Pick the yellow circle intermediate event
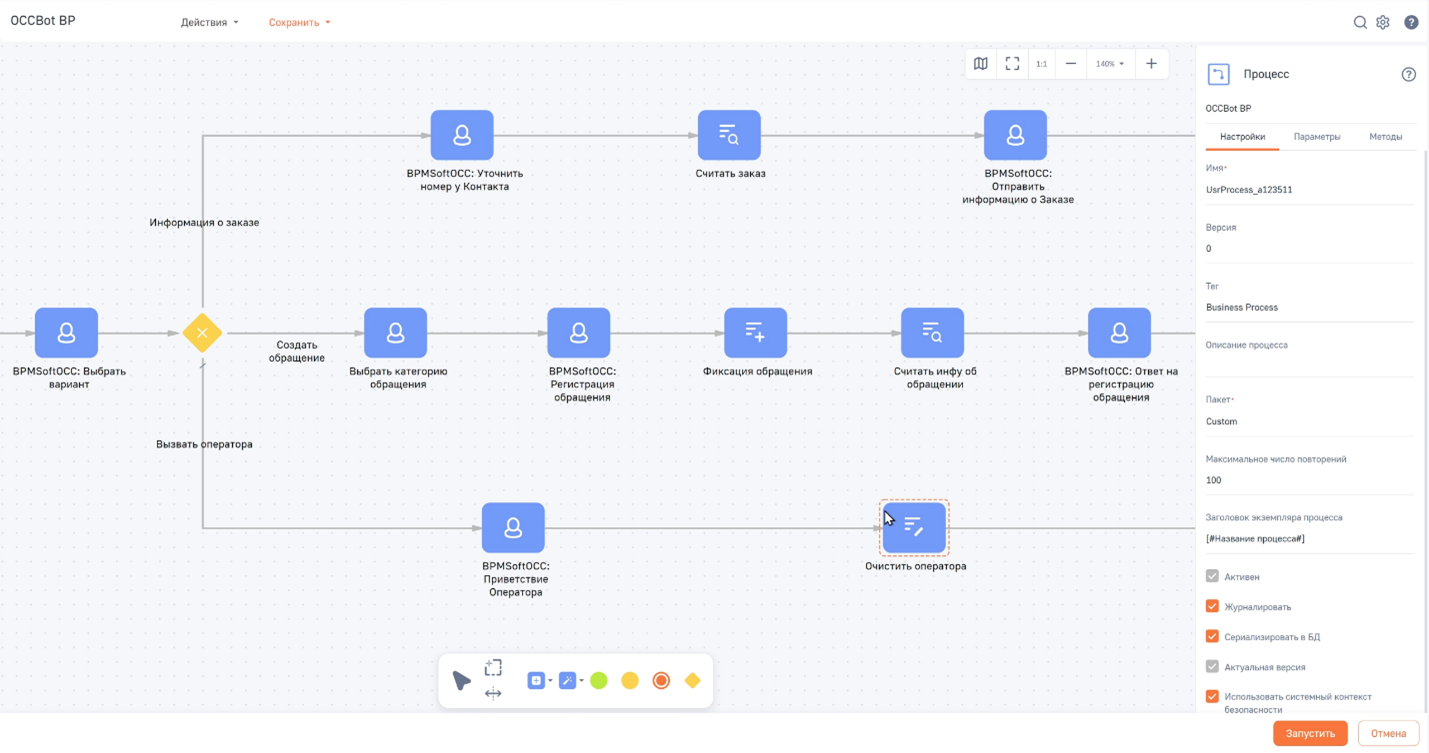Viewport: 1429px width, 753px height. pos(630,681)
